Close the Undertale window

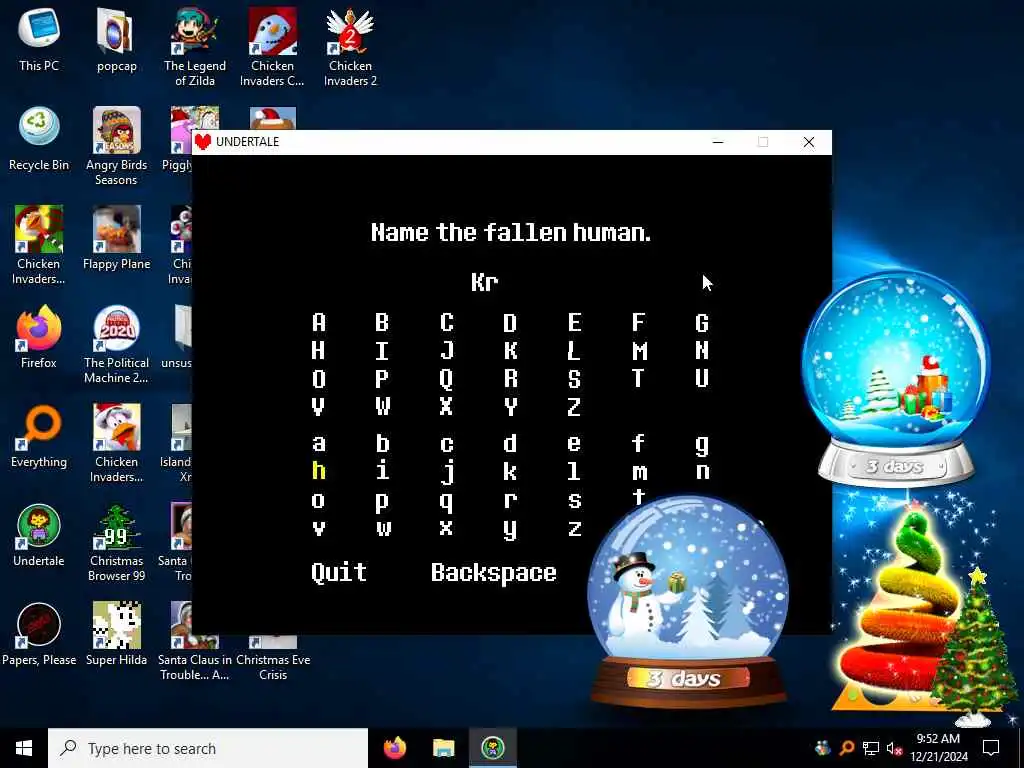pos(808,142)
